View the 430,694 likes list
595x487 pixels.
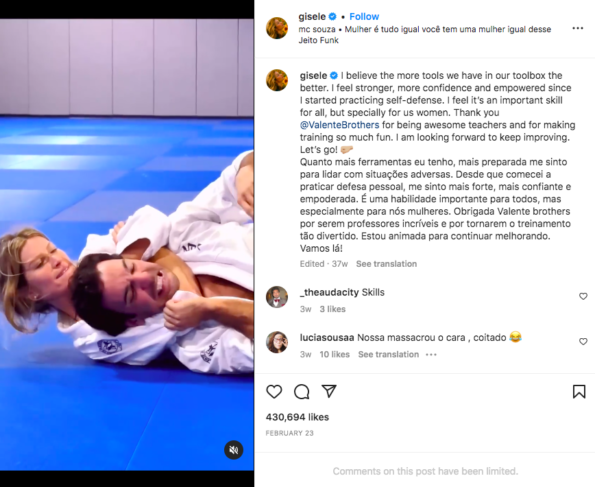click(x=297, y=417)
